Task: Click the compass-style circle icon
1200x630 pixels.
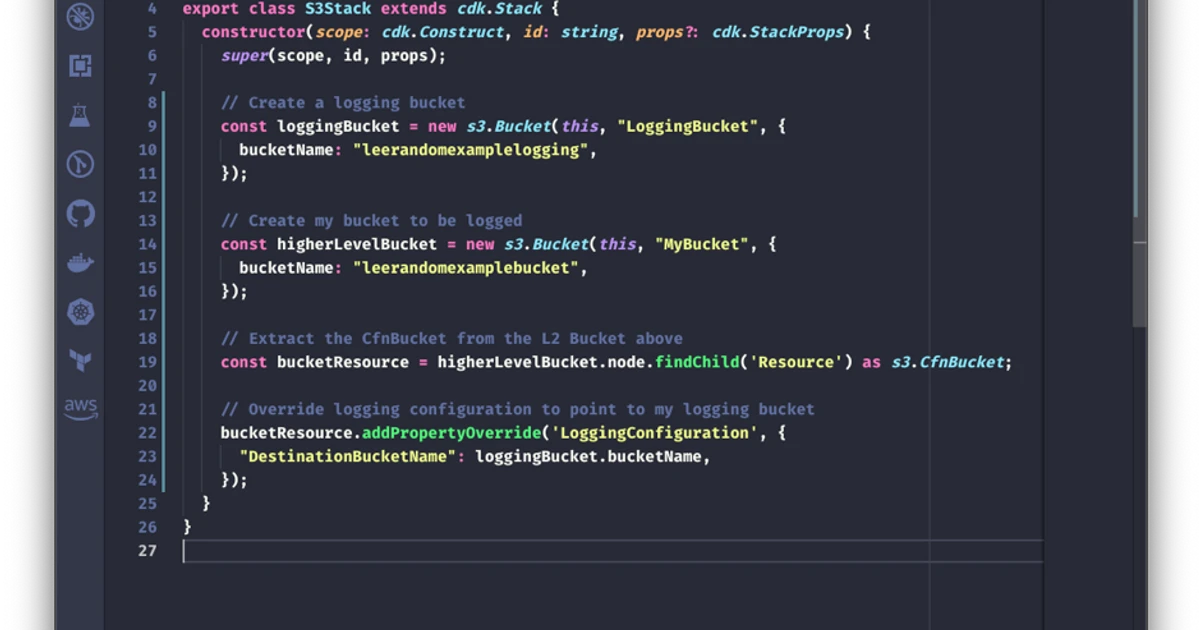Action: pos(80,164)
